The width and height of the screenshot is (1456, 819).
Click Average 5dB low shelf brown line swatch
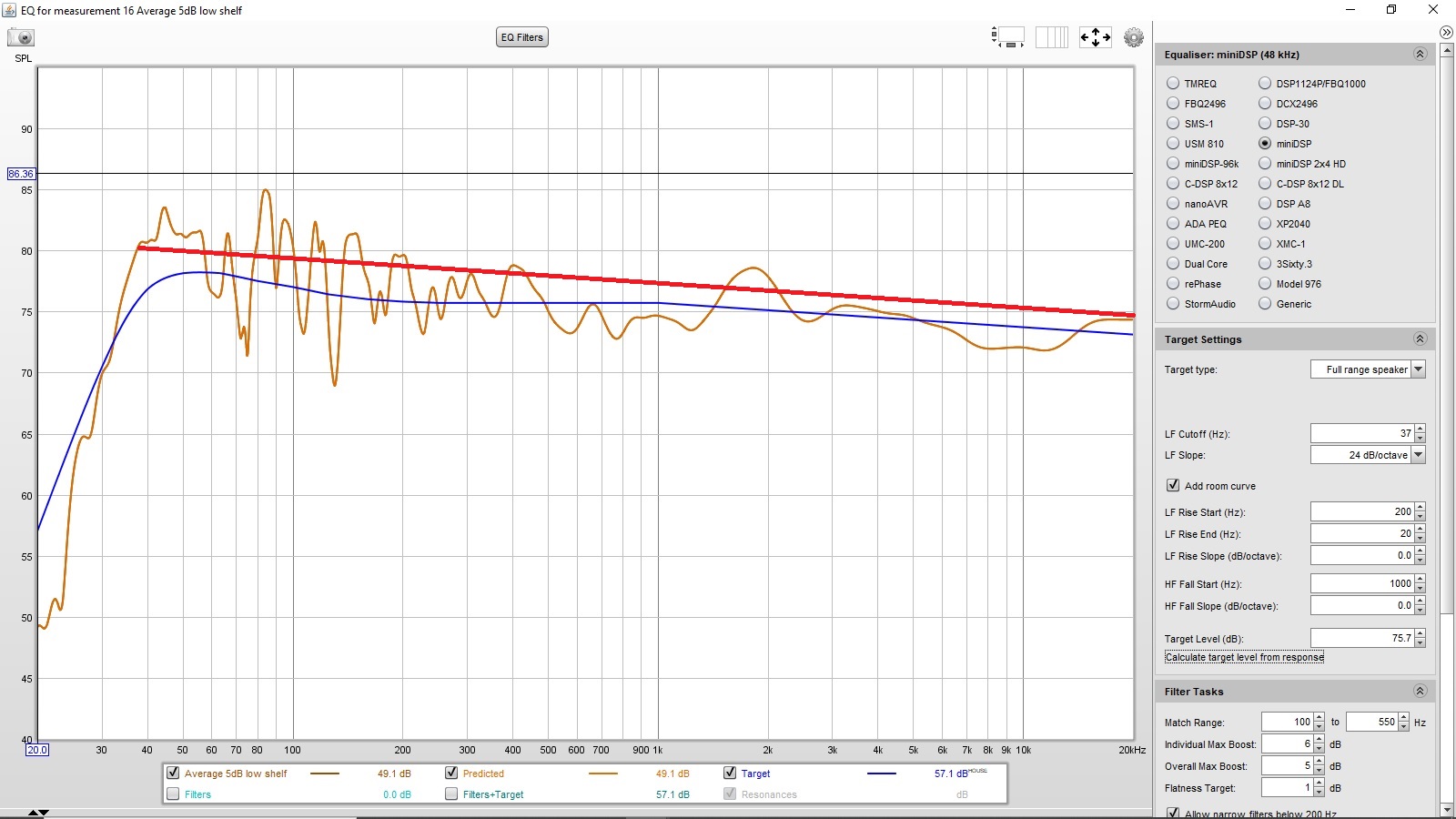point(325,773)
